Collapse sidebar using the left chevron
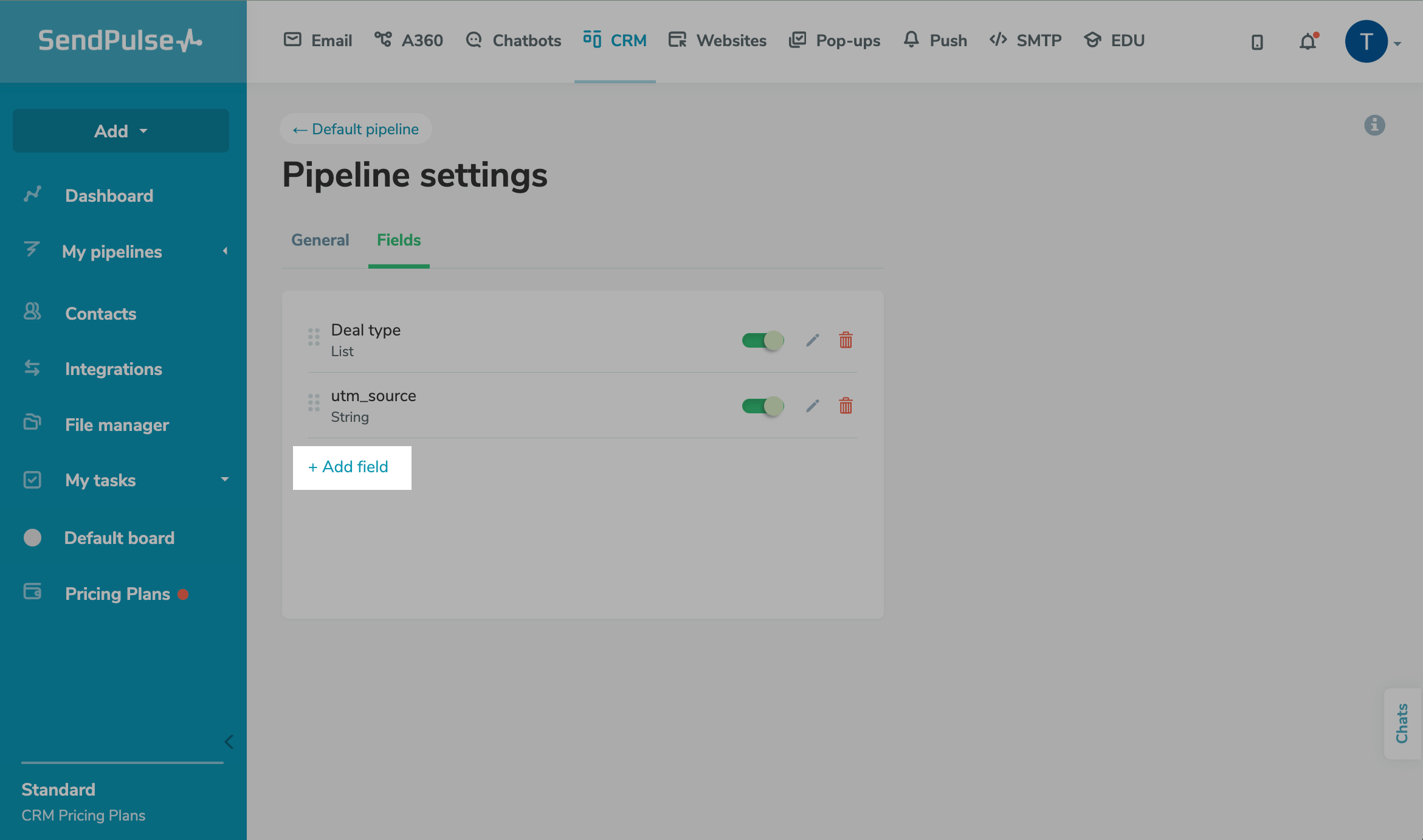 [x=229, y=742]
